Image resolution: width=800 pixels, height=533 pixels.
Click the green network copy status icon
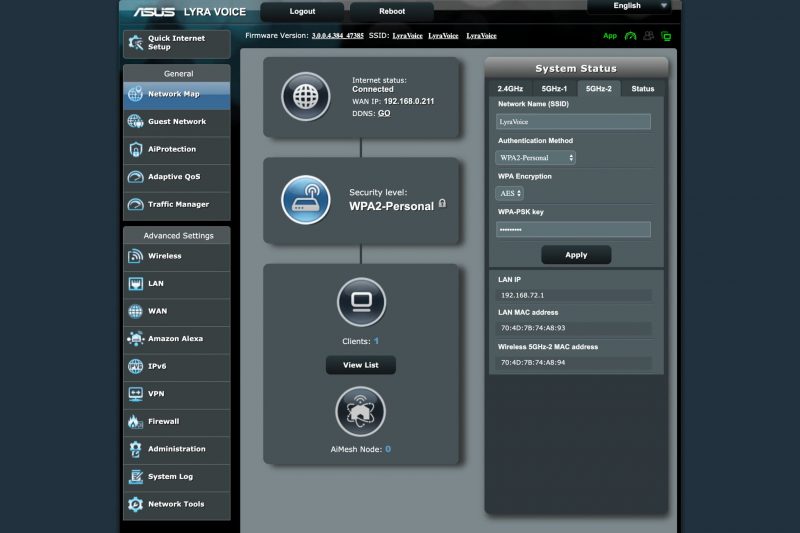click(x=666, y=36)
